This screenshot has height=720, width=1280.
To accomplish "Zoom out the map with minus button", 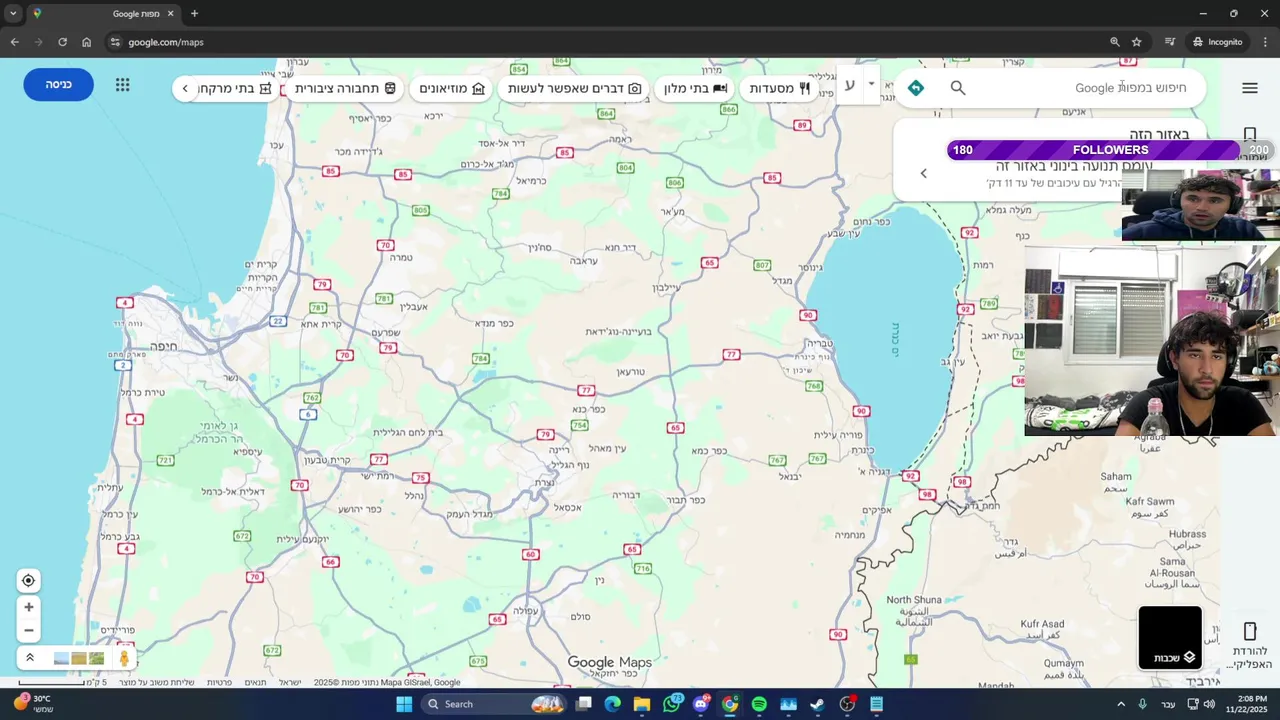I will (x=28, y=630).
